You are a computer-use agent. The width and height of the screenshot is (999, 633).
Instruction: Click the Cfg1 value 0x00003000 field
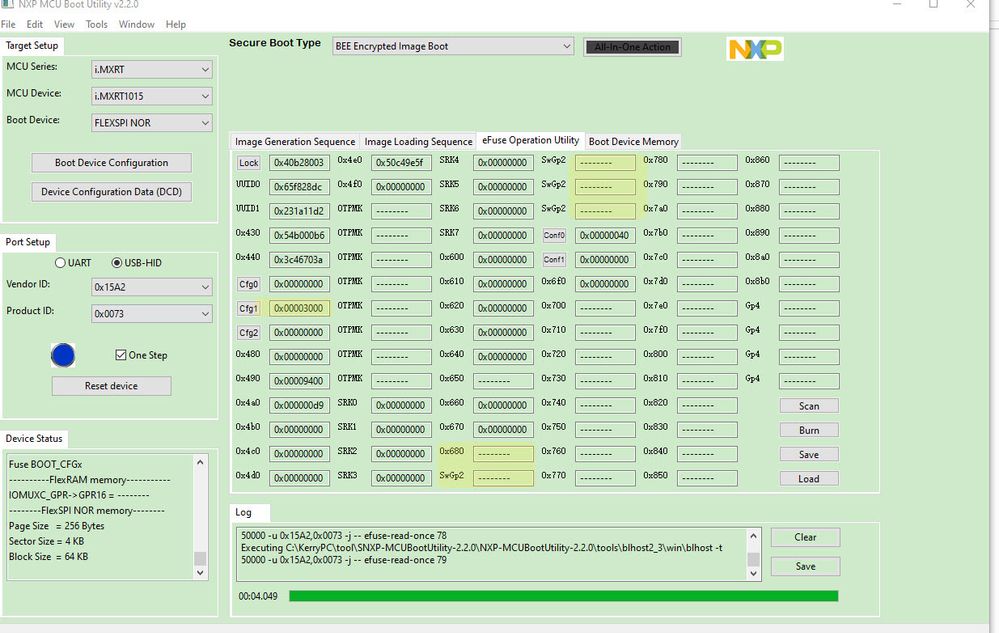[x=299, y=308]
